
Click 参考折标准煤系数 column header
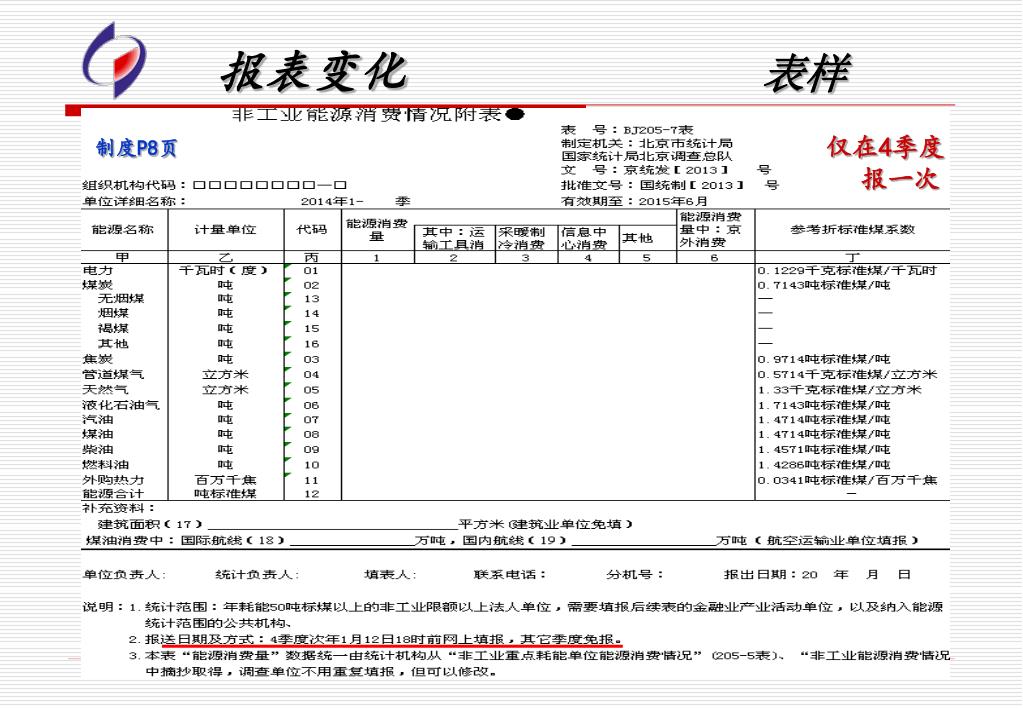coord(853,230)
